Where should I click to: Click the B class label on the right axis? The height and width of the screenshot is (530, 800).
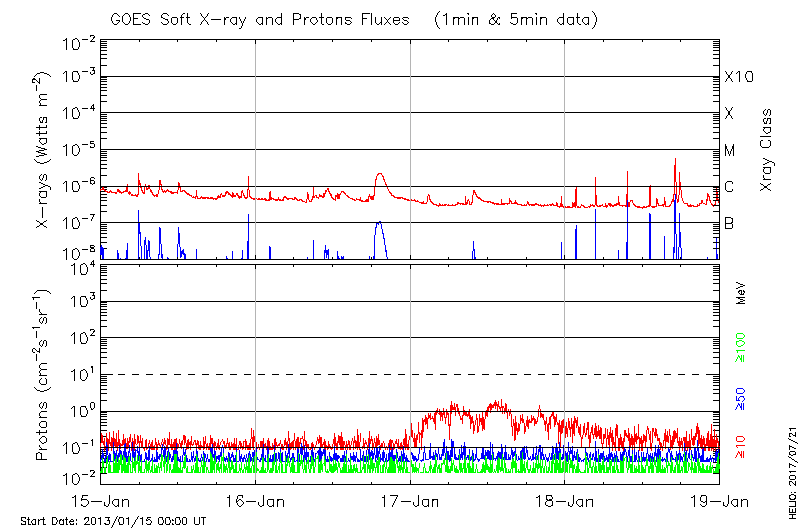pyautogui.click(x=729, y=223)
